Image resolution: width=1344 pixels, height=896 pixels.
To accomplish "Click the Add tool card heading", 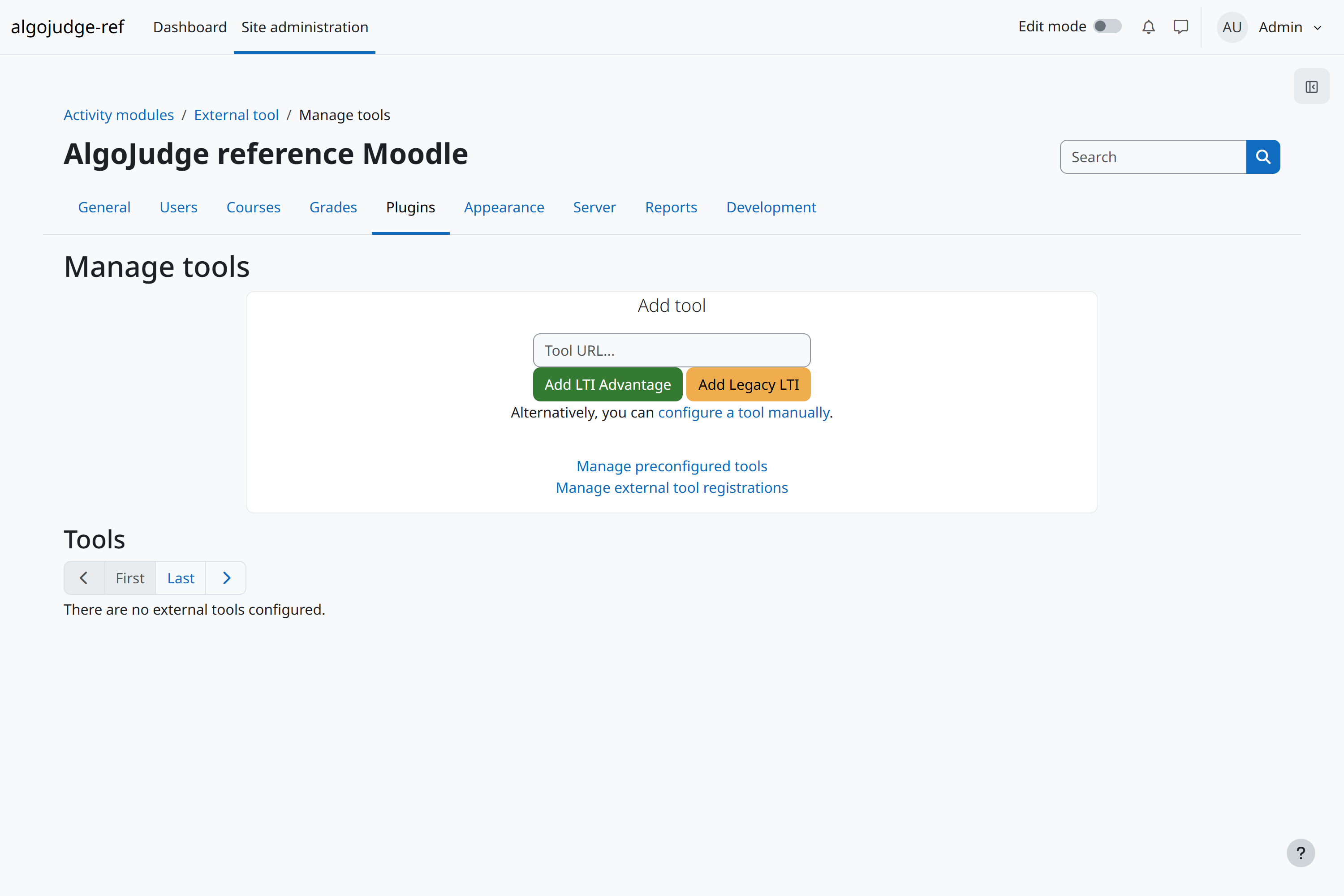I will coord(672,305).
